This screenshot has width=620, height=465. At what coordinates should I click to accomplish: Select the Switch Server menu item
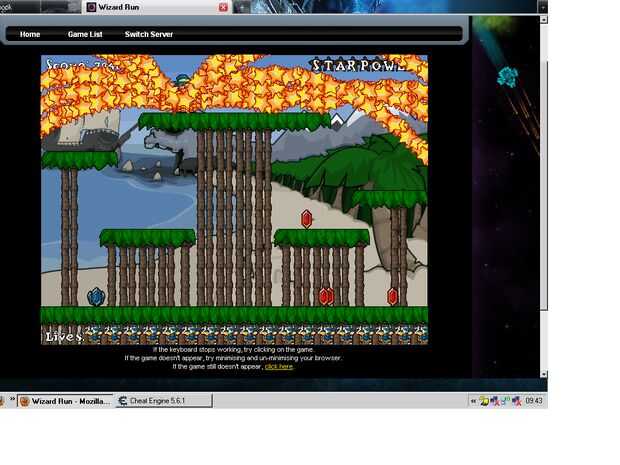[149, 34]
